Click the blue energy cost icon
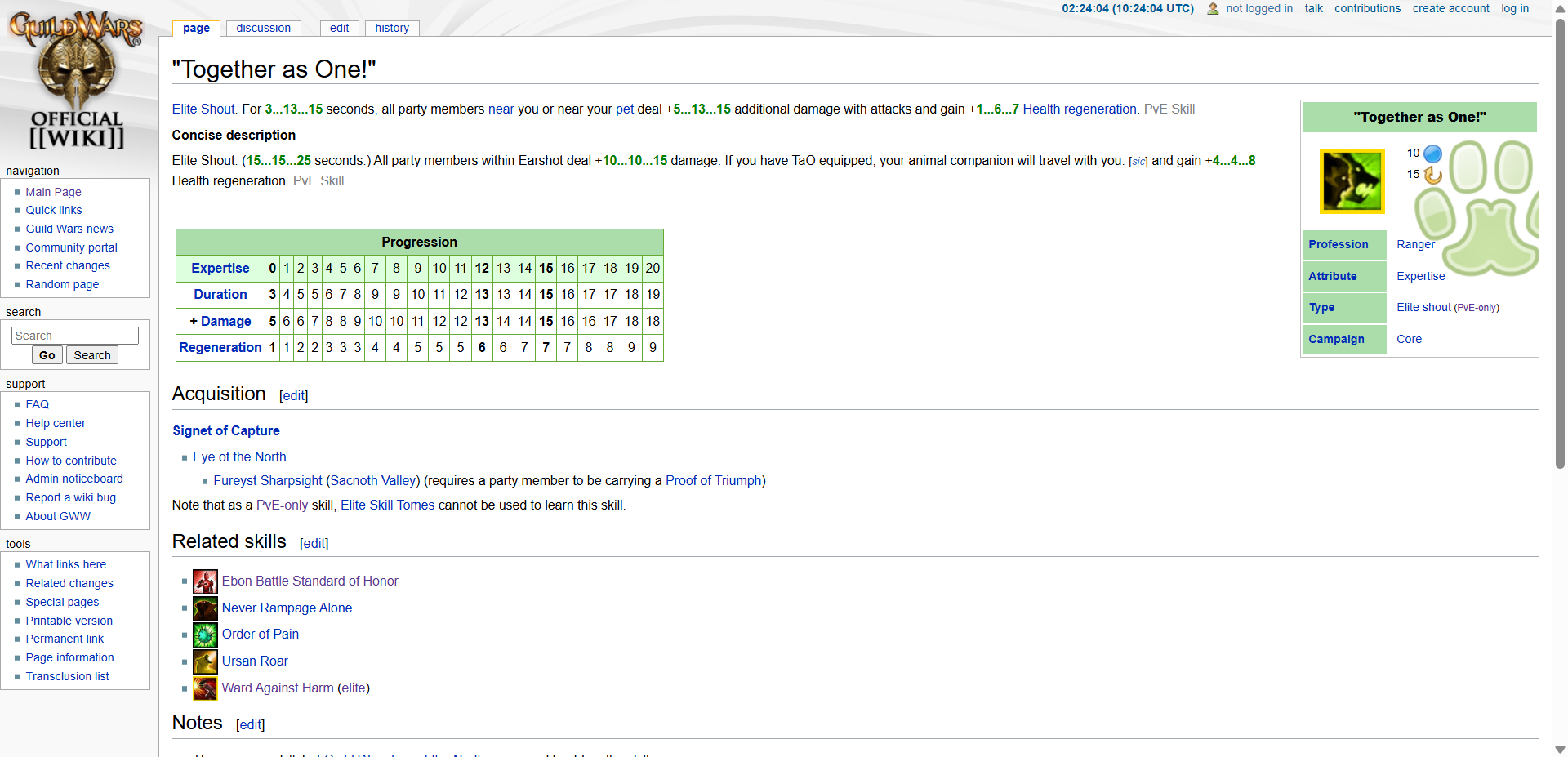 (1432, 154)
